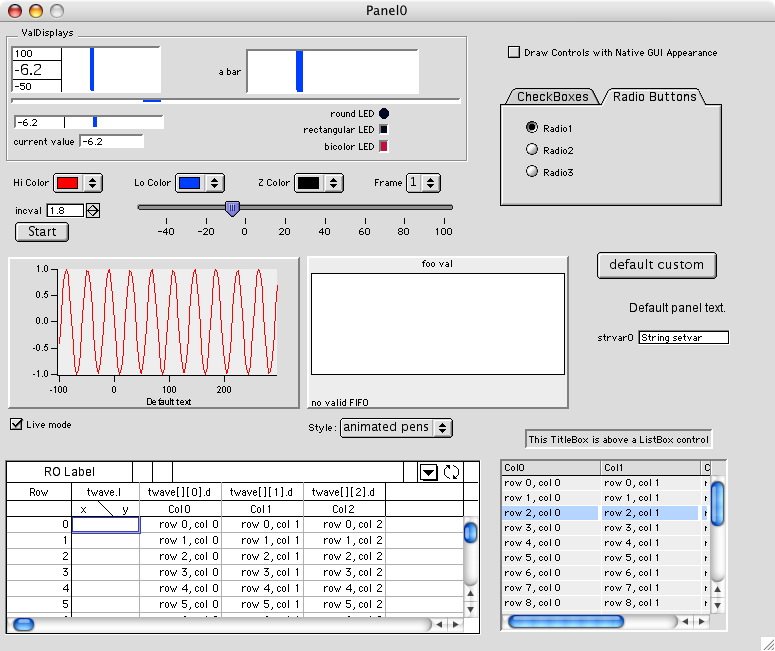Click the table's circular refresh arrows icon
Screen dimensions: 775x651
point(451,472)
